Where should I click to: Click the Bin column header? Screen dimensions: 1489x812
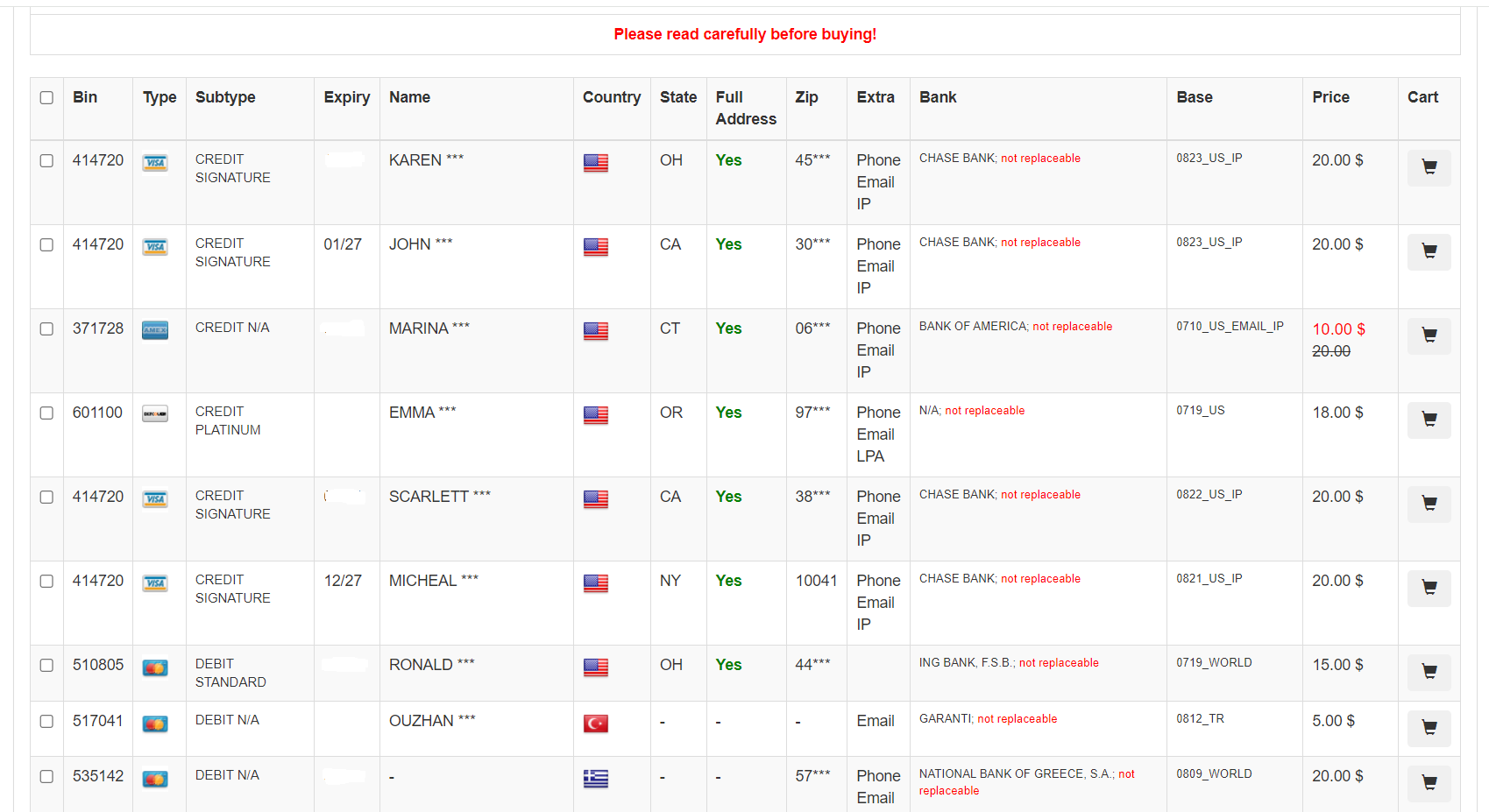85,97
